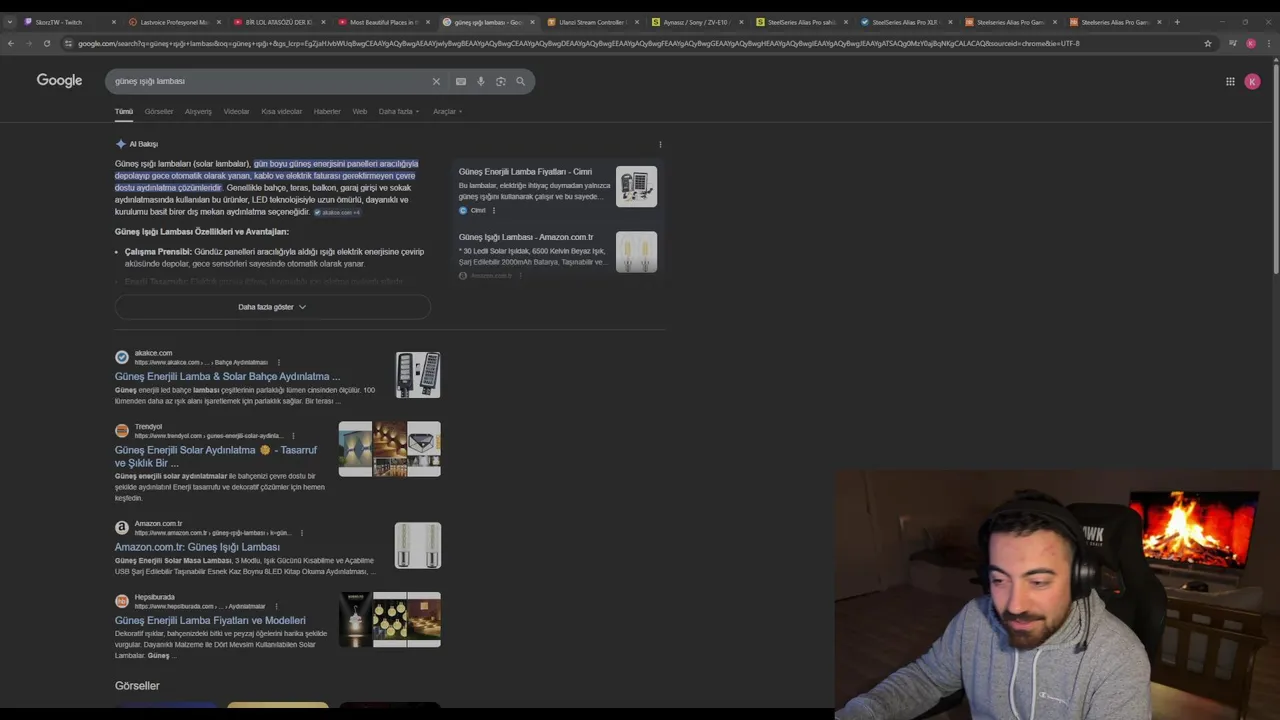The height and width of the screenshot is (720, 1280).
Task: Switch to the Web results tab
Action: click(360, 111)
